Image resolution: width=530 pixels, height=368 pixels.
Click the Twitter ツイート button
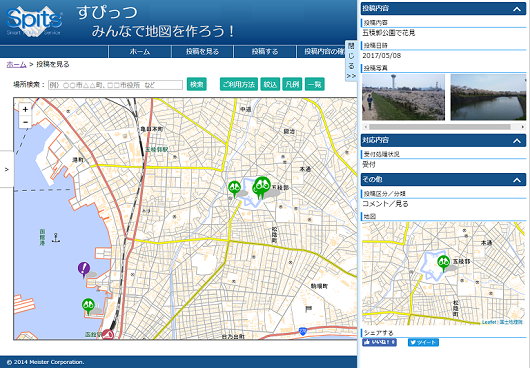click(423, 342)
